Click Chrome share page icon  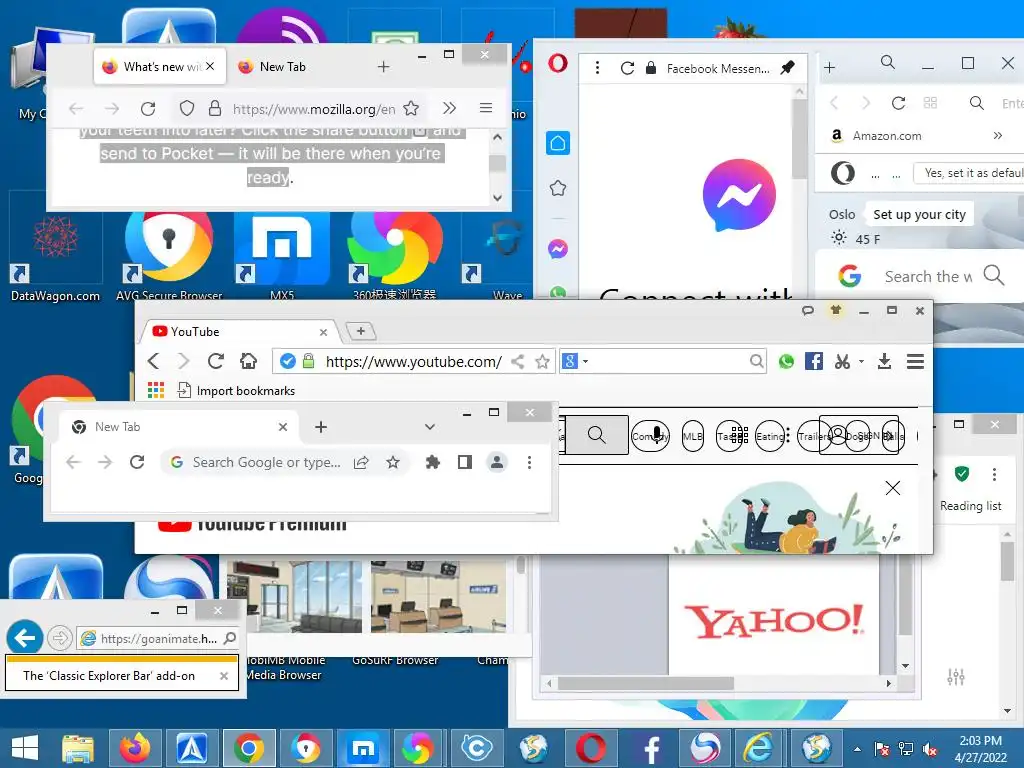pos(361,462)
